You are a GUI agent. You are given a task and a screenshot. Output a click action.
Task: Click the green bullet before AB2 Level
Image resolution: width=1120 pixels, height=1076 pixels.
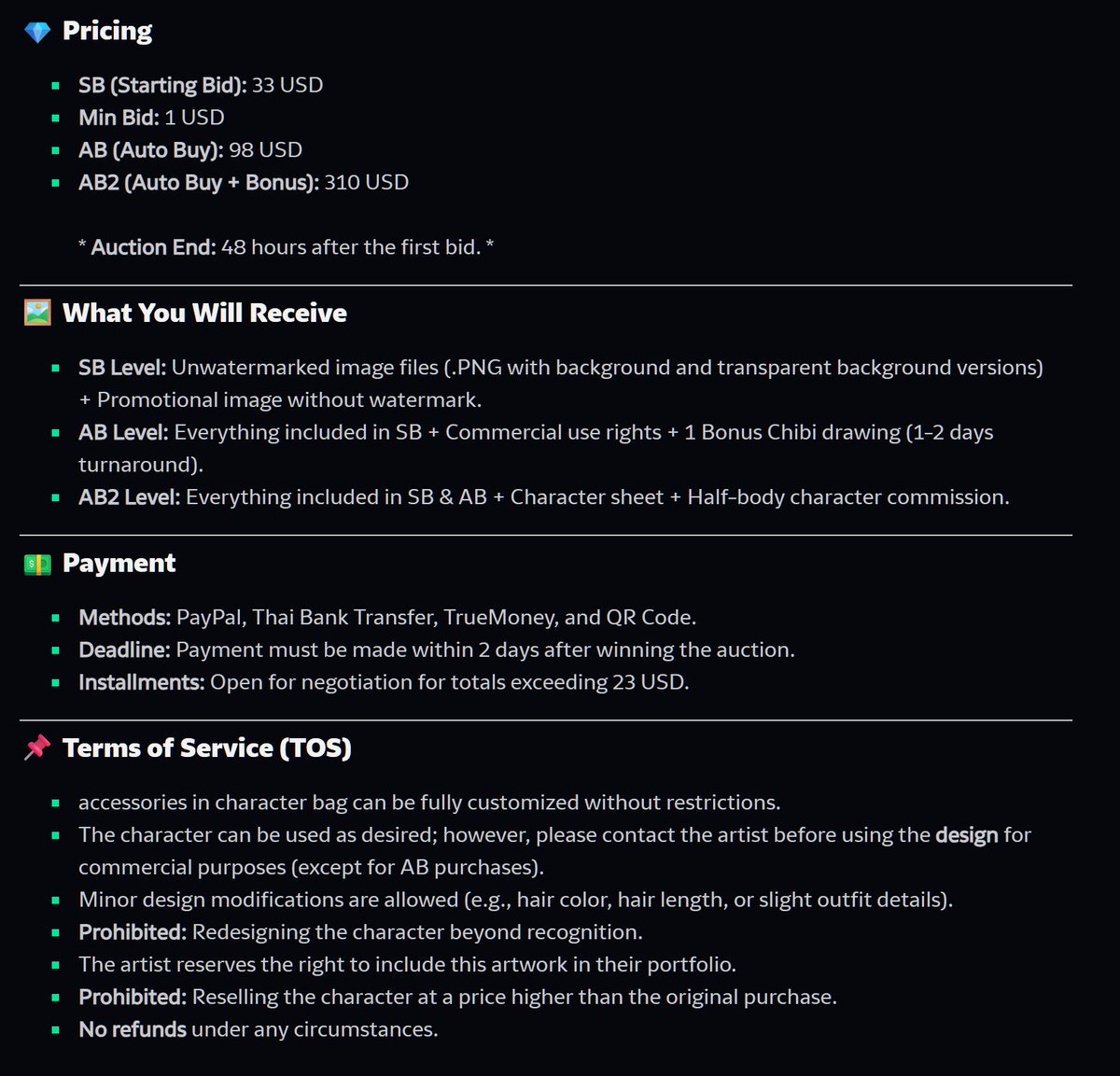coord(56,497)
